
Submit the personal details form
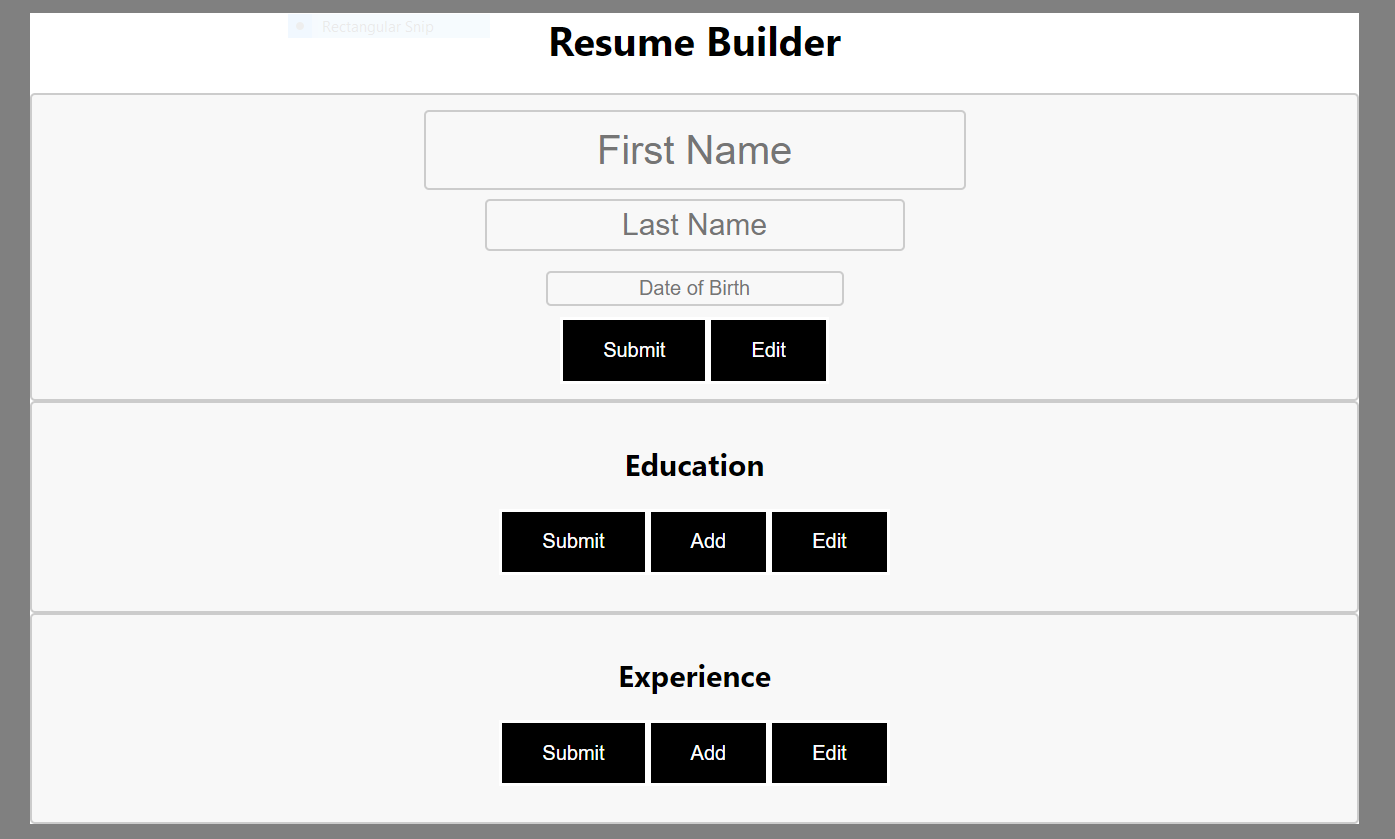tap(634, 350)
